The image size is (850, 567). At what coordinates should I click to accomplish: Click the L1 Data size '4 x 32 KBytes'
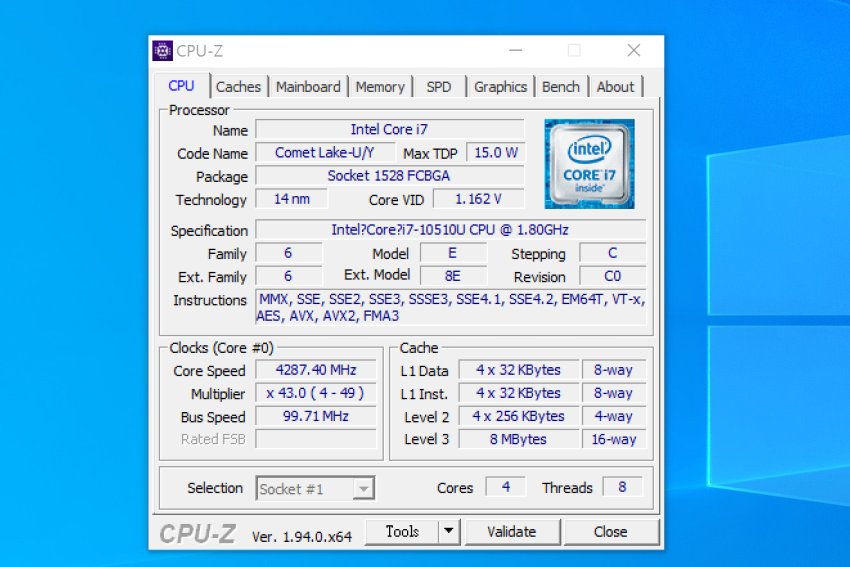click(519, 370)
